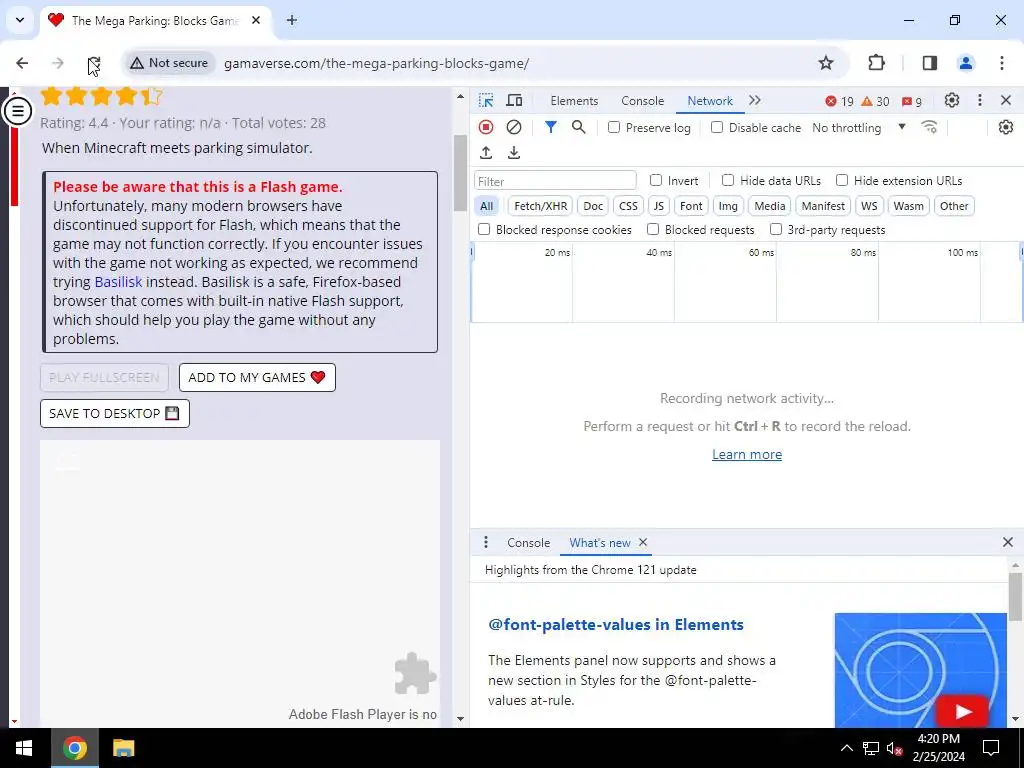Click the Not secure site info chip
Image resolution: width=1024 pixels, height=768 pixels.
[x=168, y=63]
